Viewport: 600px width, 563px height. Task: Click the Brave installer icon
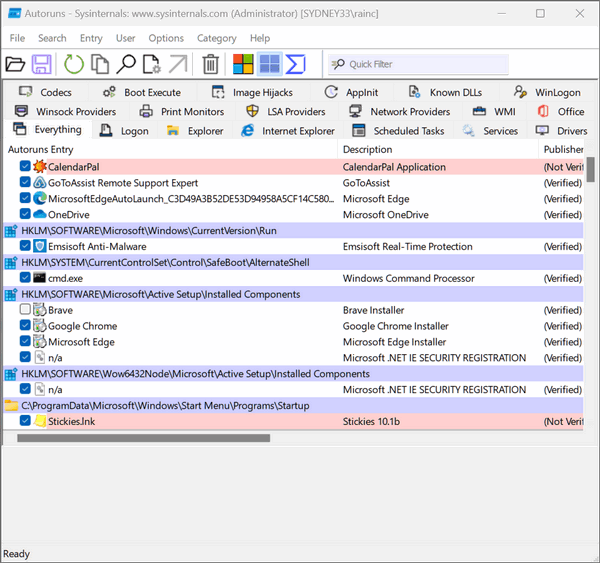click(39, 310)
